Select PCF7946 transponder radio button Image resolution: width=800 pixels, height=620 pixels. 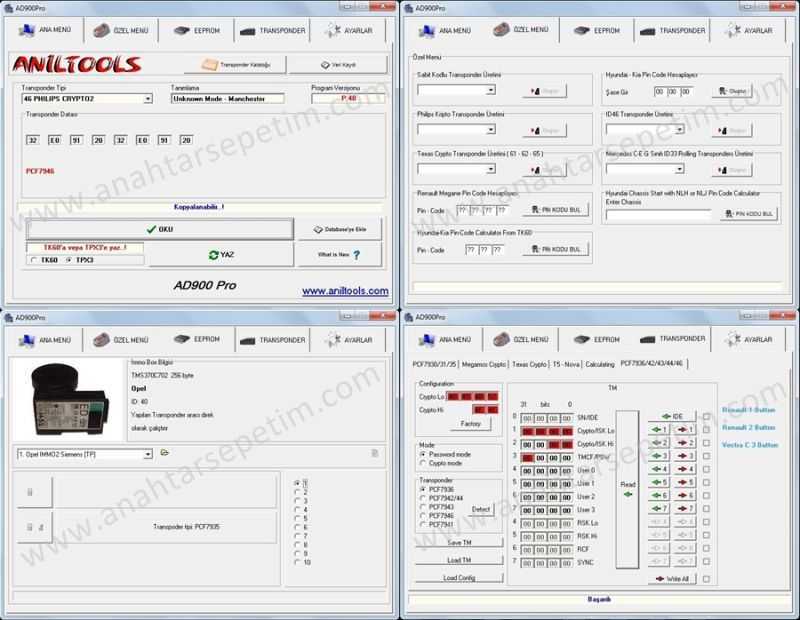click(422, 516)
